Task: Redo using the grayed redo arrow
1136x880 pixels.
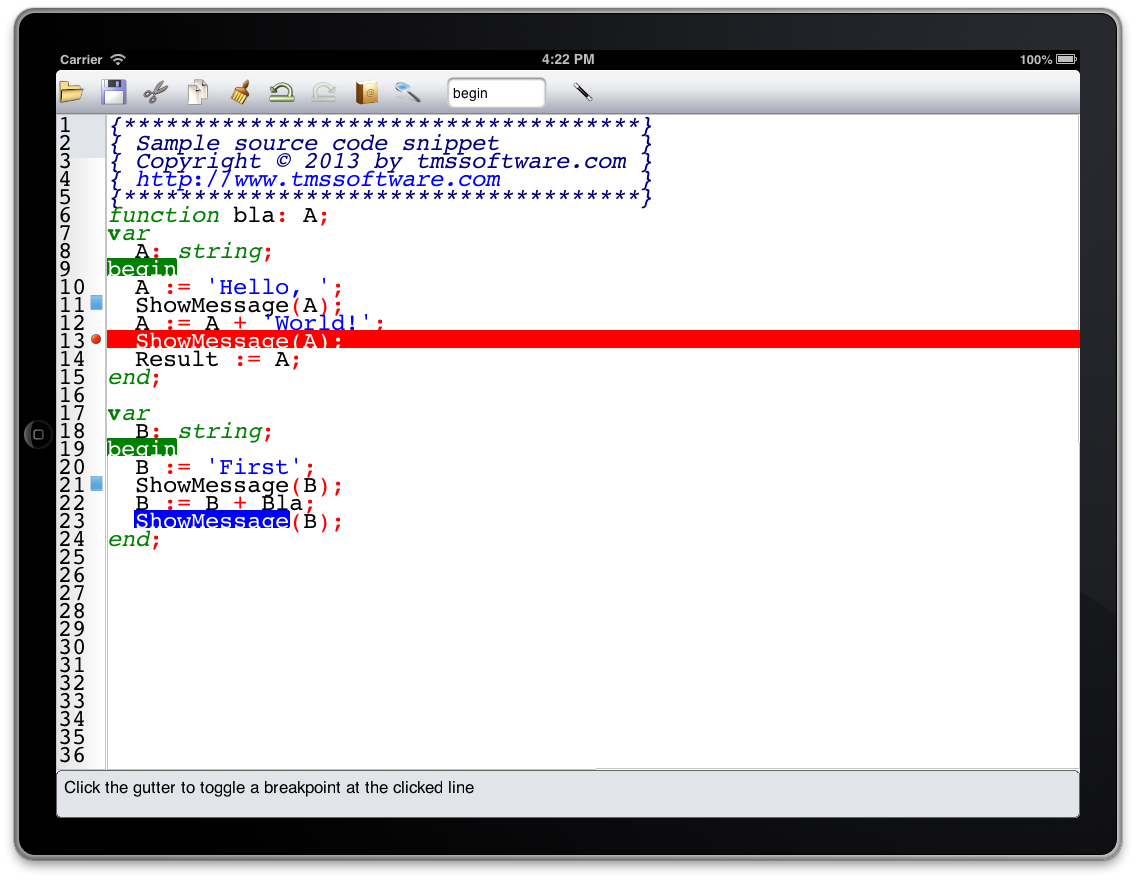Action: pyautogui.click(x=322, y=92)
